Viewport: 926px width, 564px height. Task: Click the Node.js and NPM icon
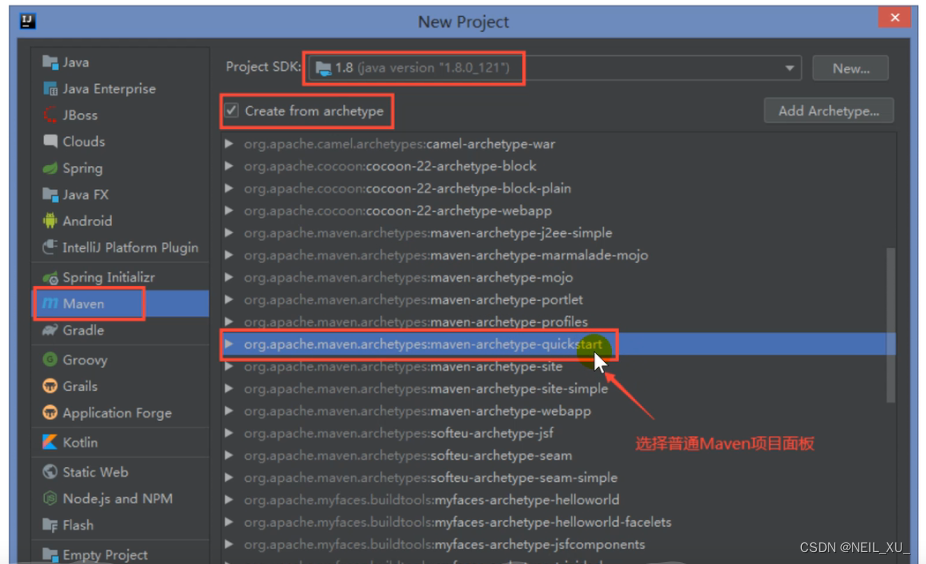point(50,498)
